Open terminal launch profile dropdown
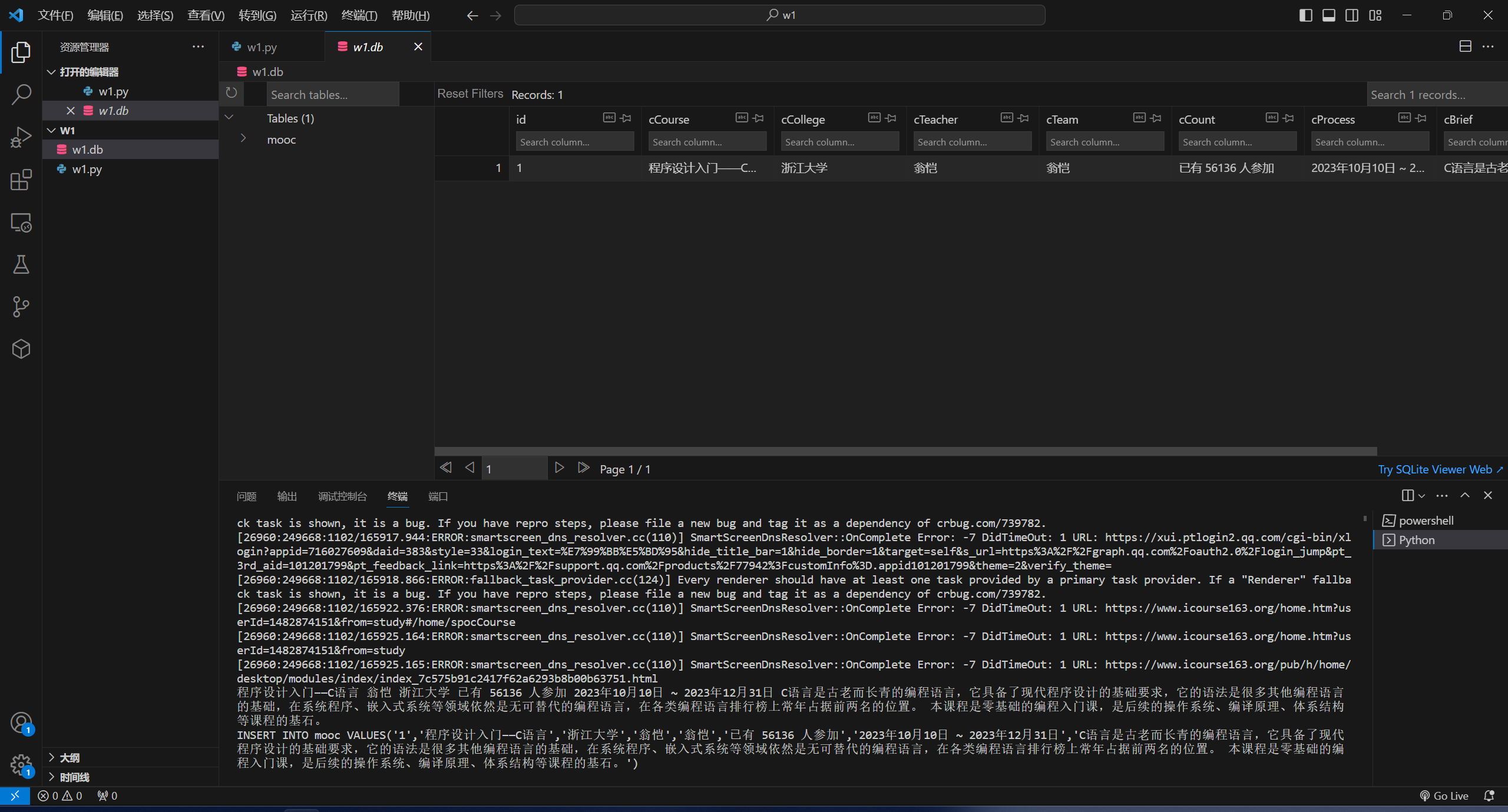The image size is (1508, 812). 1422,496
